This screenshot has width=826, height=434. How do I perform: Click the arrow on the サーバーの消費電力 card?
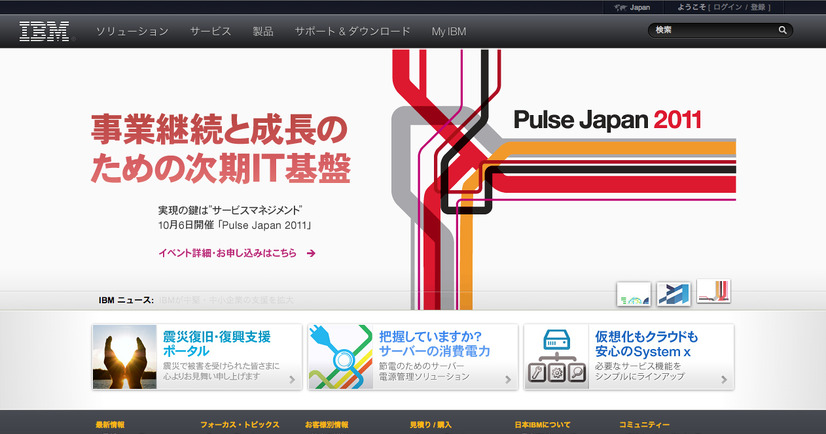point(508,379)
